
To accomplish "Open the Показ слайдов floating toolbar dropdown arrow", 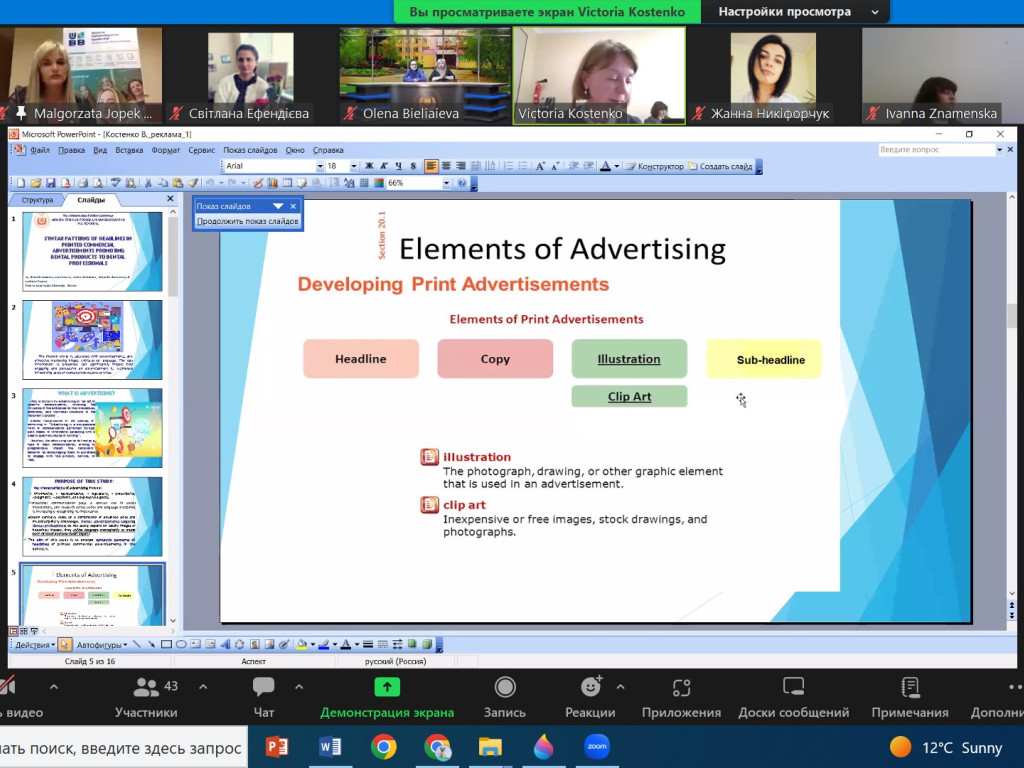I will [278, 206].
